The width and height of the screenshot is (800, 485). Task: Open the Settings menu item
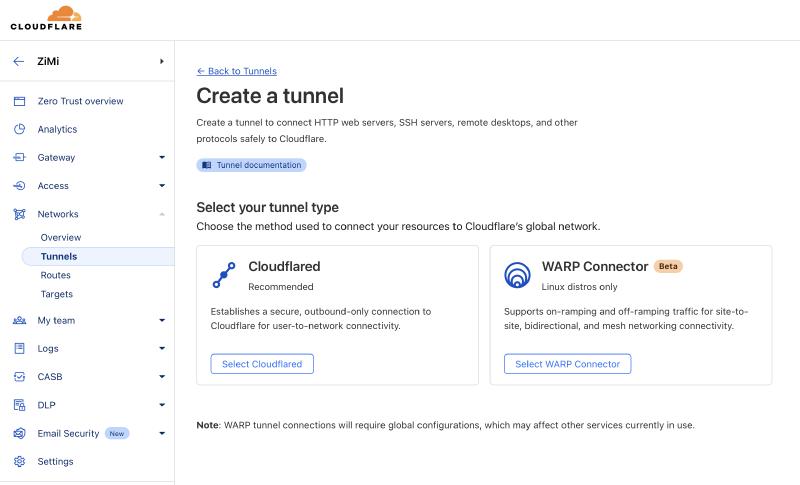[x=55, y=462]
